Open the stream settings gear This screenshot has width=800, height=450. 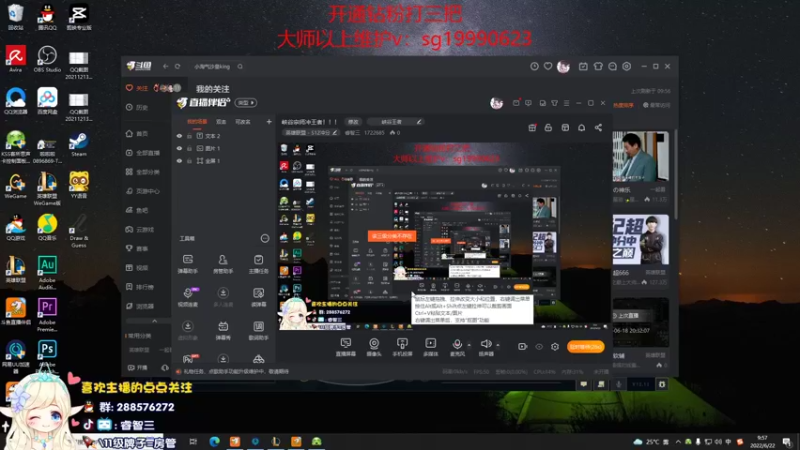pyautogui.click(x=555, y=347)
